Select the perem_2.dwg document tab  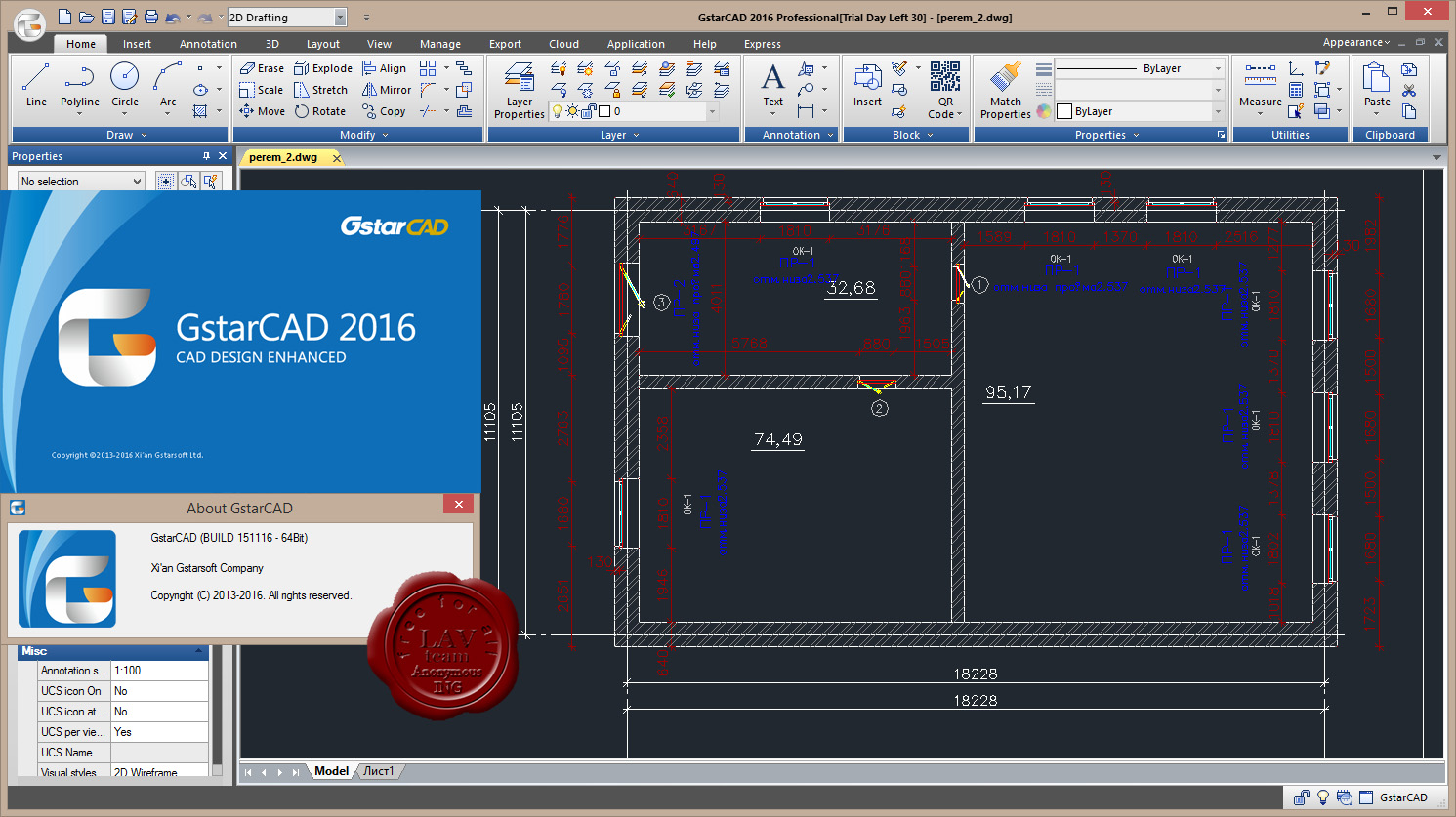(283, 157)
